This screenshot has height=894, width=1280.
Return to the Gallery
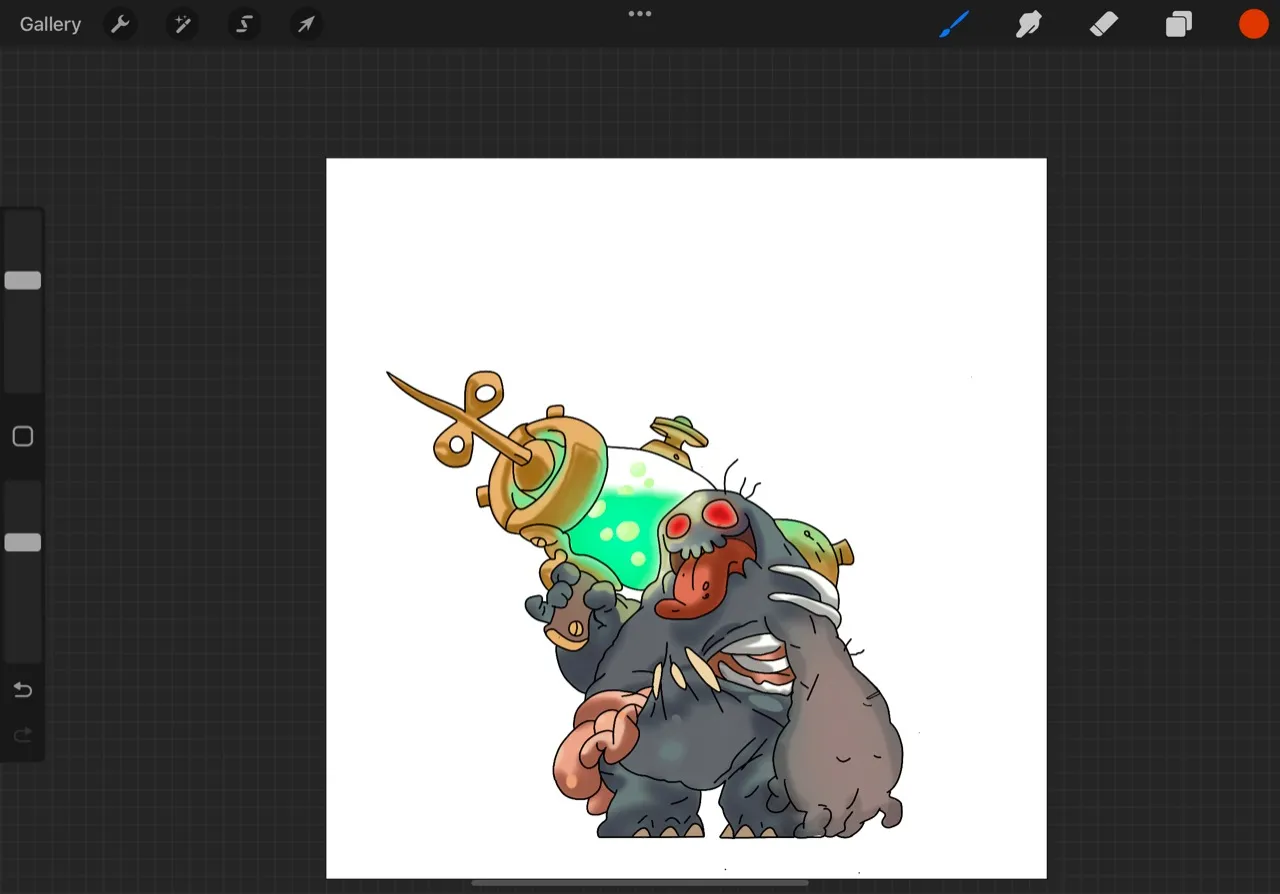[50, 24]
